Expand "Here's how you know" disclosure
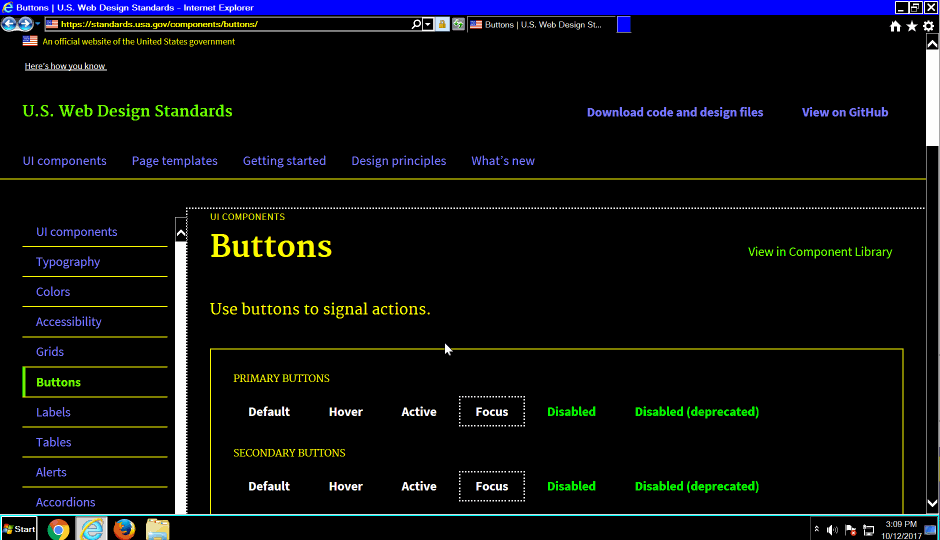The height and width of the screenshot is (540, 940). pyautogui.click(x=65, y=66)
